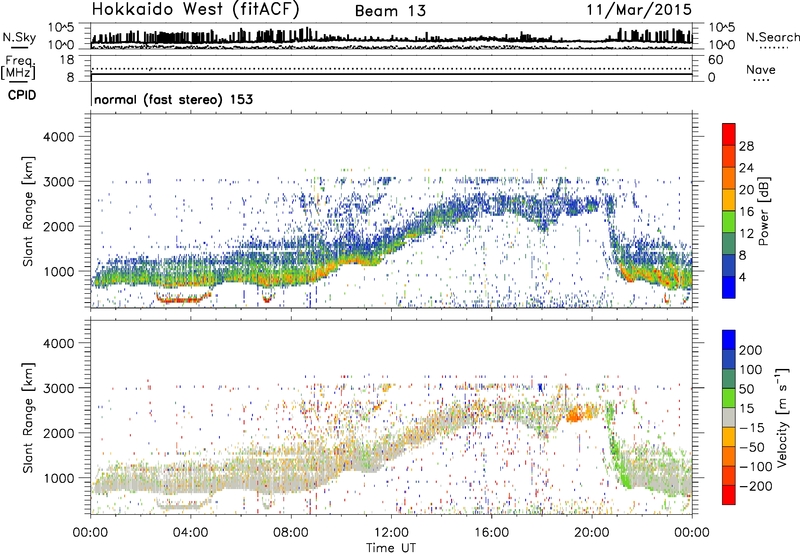Click the 'Velocity [m s-1]' colorbar title
Screen dimensions: 800x554
pos(782,417)
